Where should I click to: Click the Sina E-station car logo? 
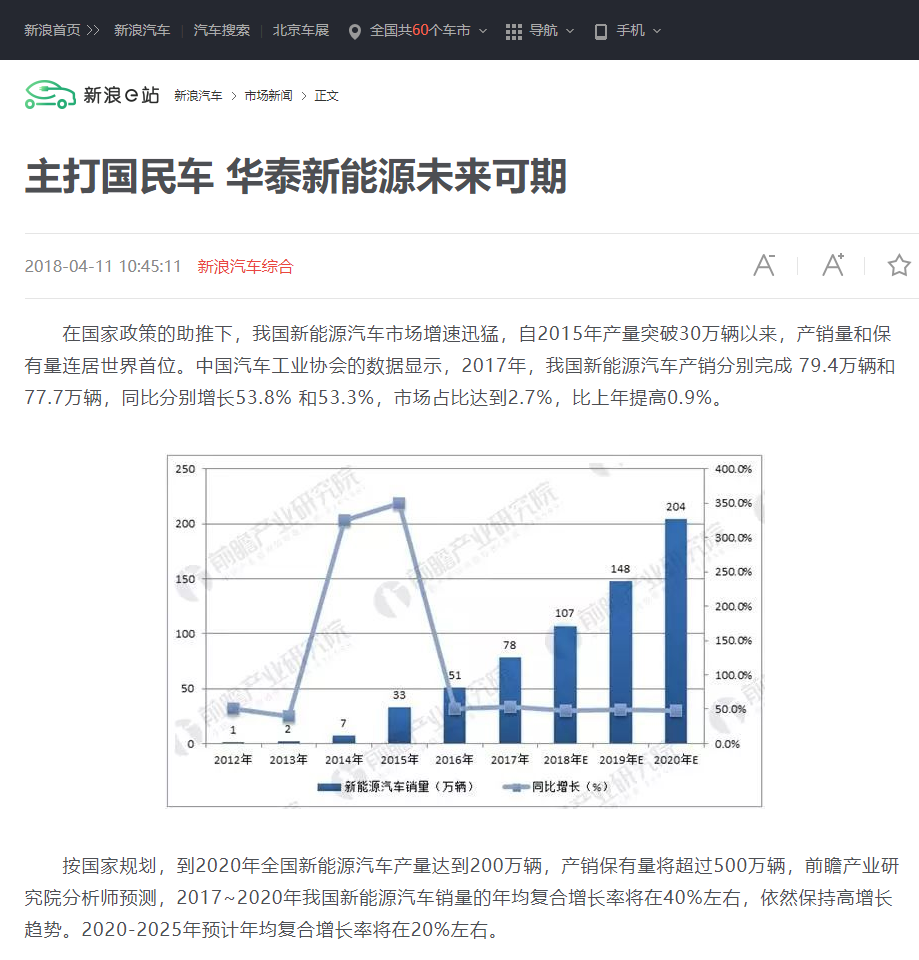coord(50,95)
